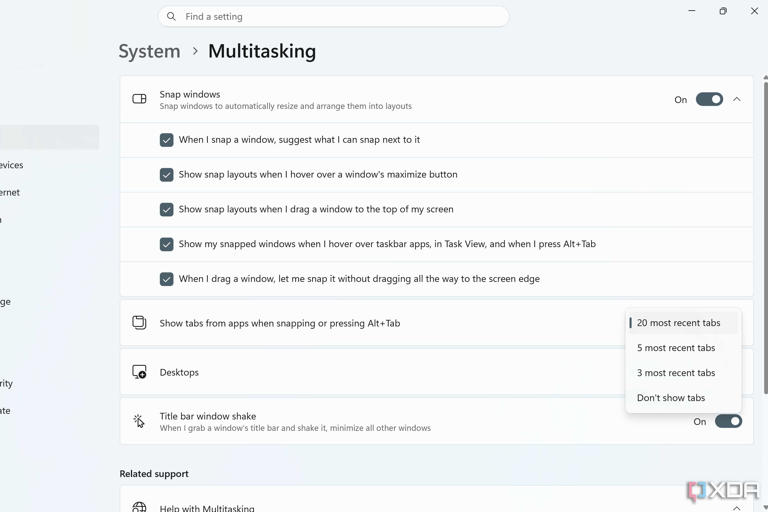The width and height of the screenshot is (768, 512).
Task: Go back to System breadcrumb
Action: tap(149, 51)
